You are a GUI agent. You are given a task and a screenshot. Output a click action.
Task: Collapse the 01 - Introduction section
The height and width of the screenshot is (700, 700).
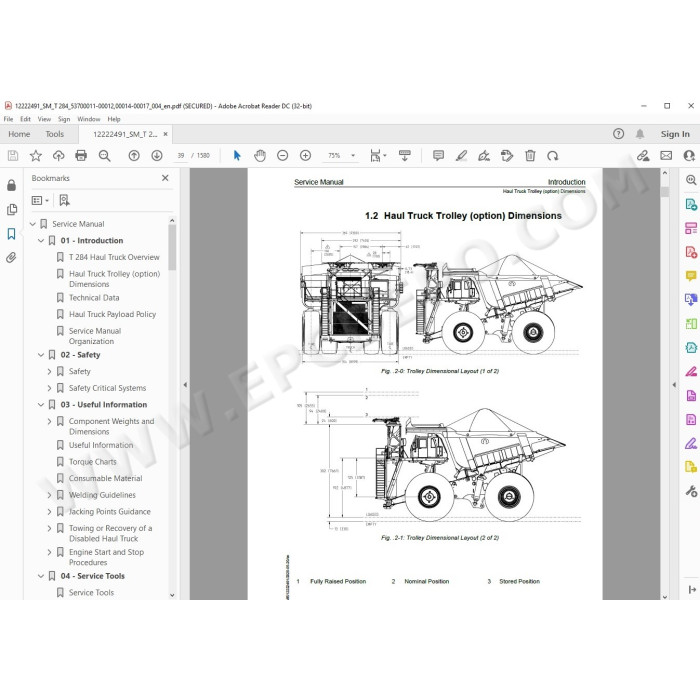click(x=41, y=241)
